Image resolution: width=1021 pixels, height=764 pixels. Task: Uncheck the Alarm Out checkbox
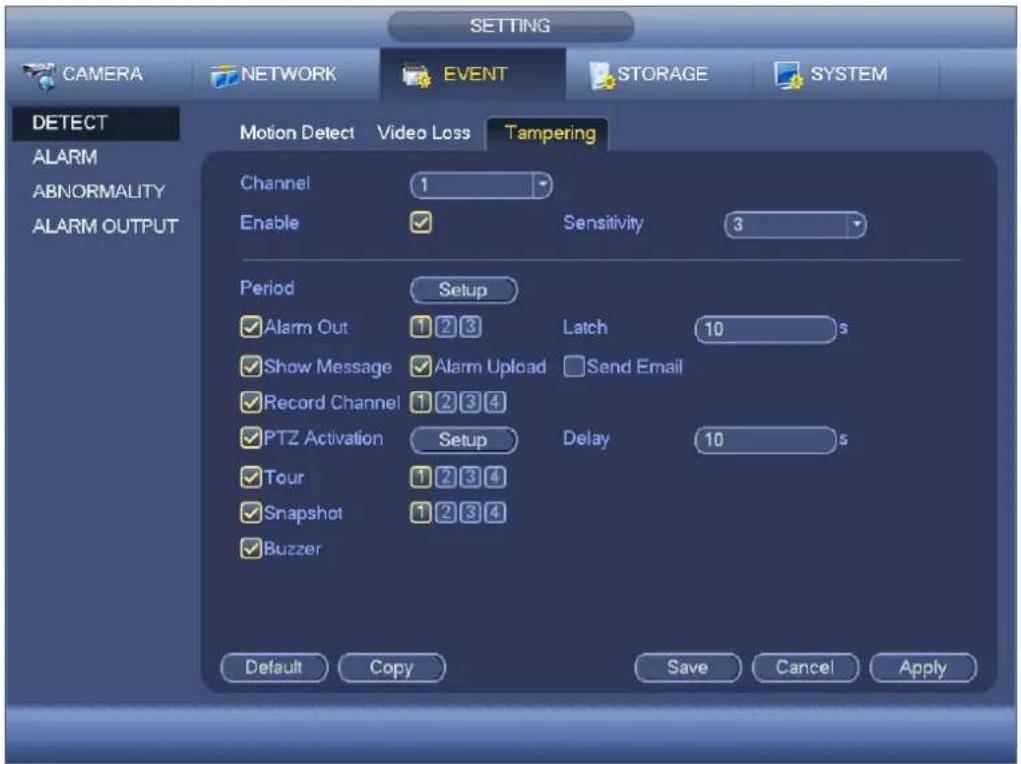click(251, 327)
